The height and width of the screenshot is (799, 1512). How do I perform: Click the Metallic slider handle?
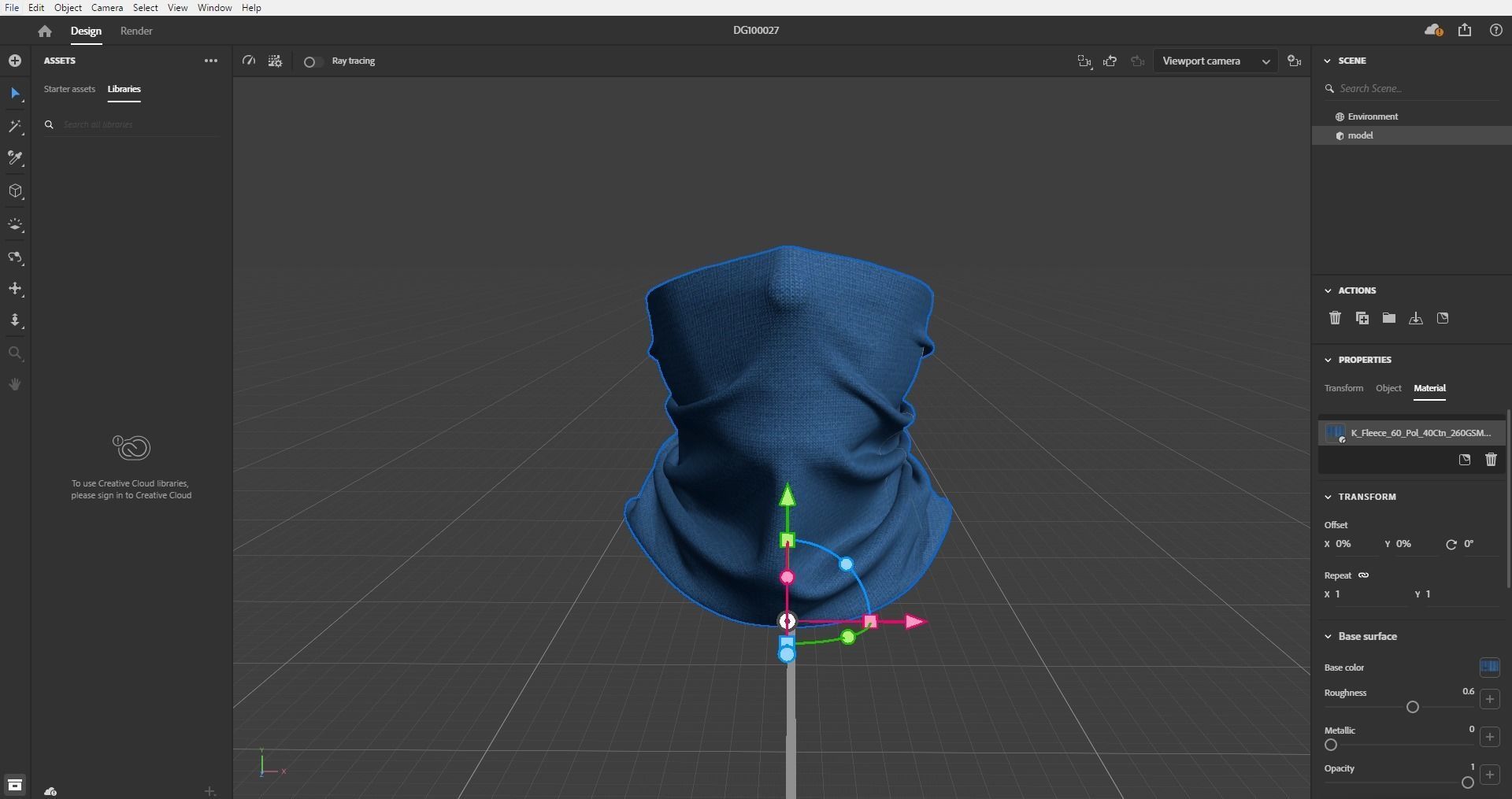(x=1331, y=745)
